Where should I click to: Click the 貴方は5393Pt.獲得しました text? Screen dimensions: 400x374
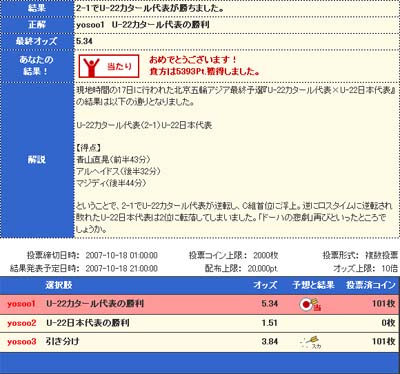204,71
